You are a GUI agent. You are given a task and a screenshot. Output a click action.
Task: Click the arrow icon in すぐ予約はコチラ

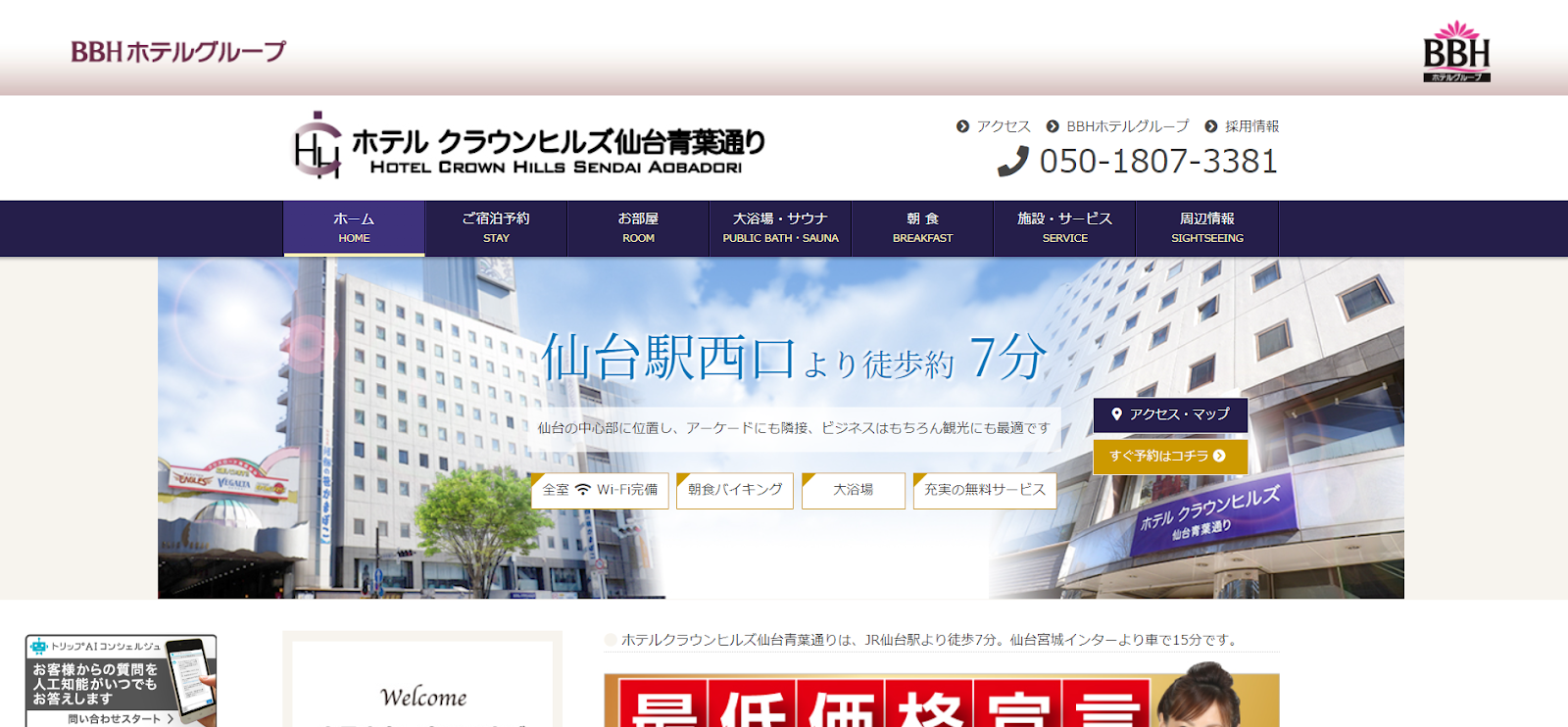(1219, 456)
